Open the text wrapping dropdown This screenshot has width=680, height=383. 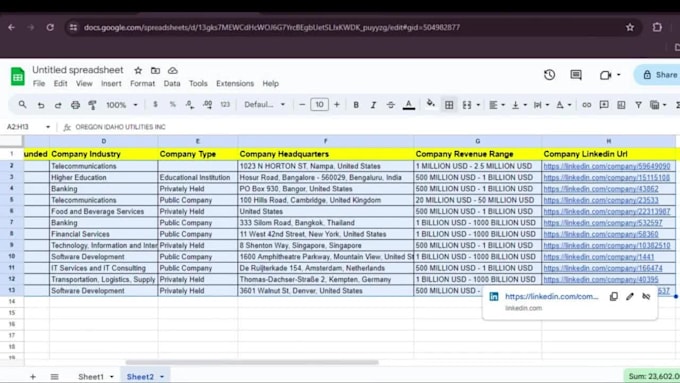pyautogui.click(x=541, y=105)
